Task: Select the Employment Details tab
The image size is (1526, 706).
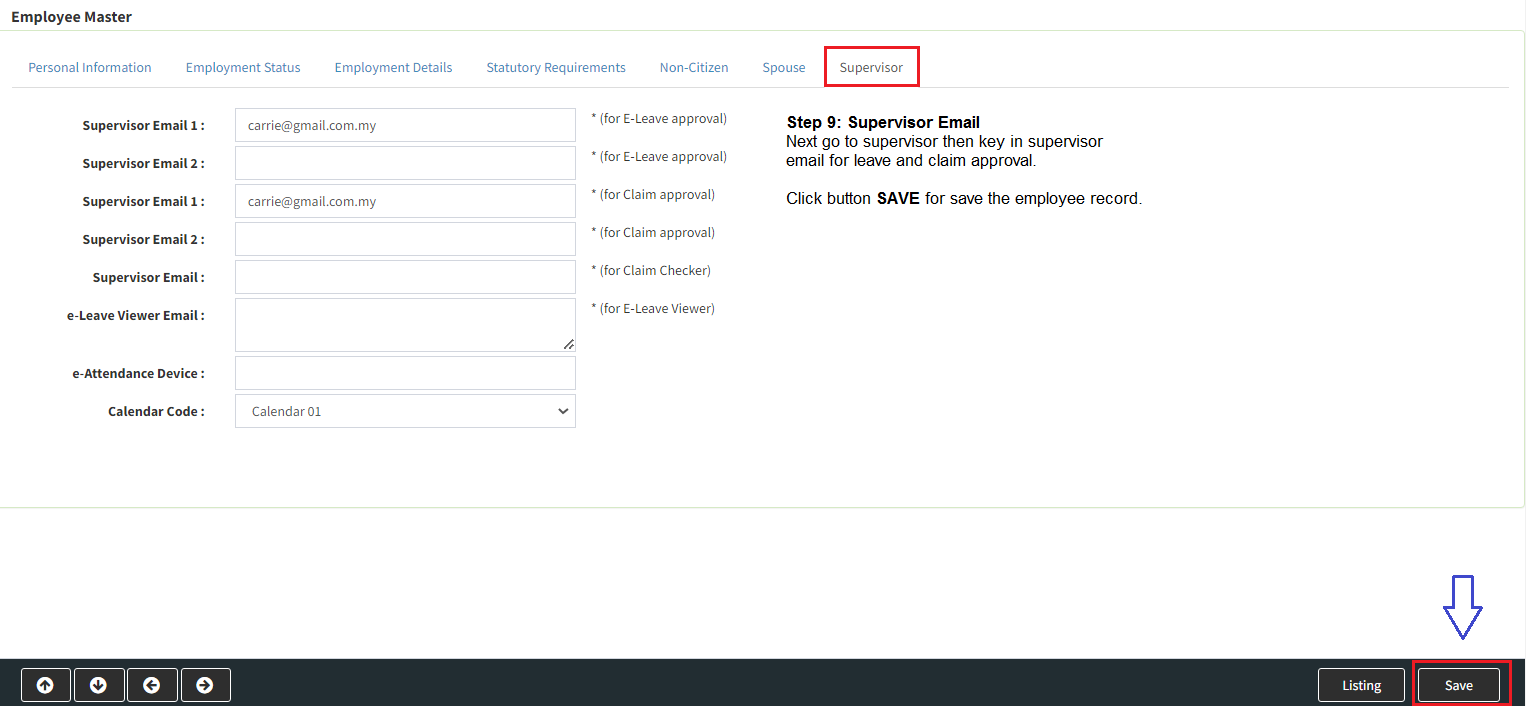Action: click(393, 67)
